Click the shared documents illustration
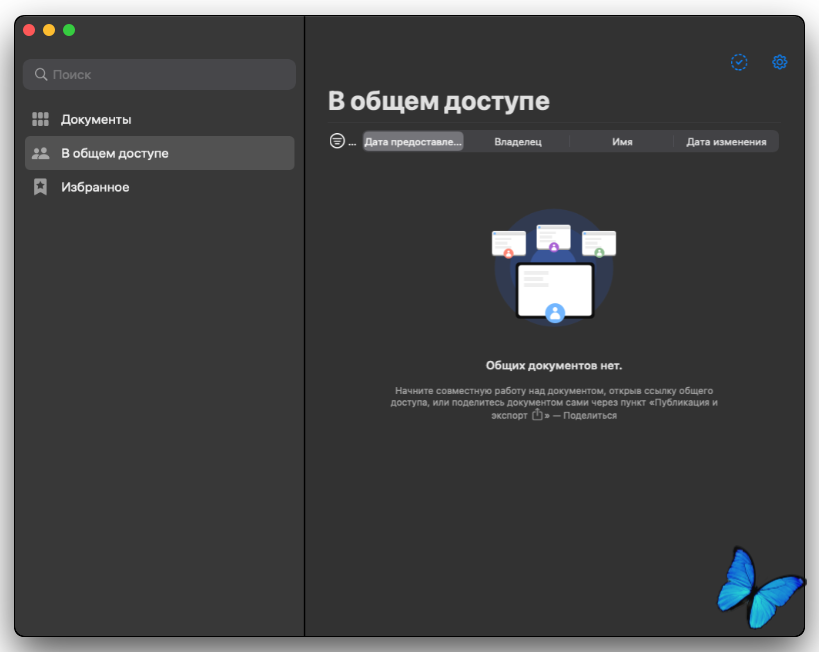The height and width of the screenshot is (652, 819). (x=554, y=268)
